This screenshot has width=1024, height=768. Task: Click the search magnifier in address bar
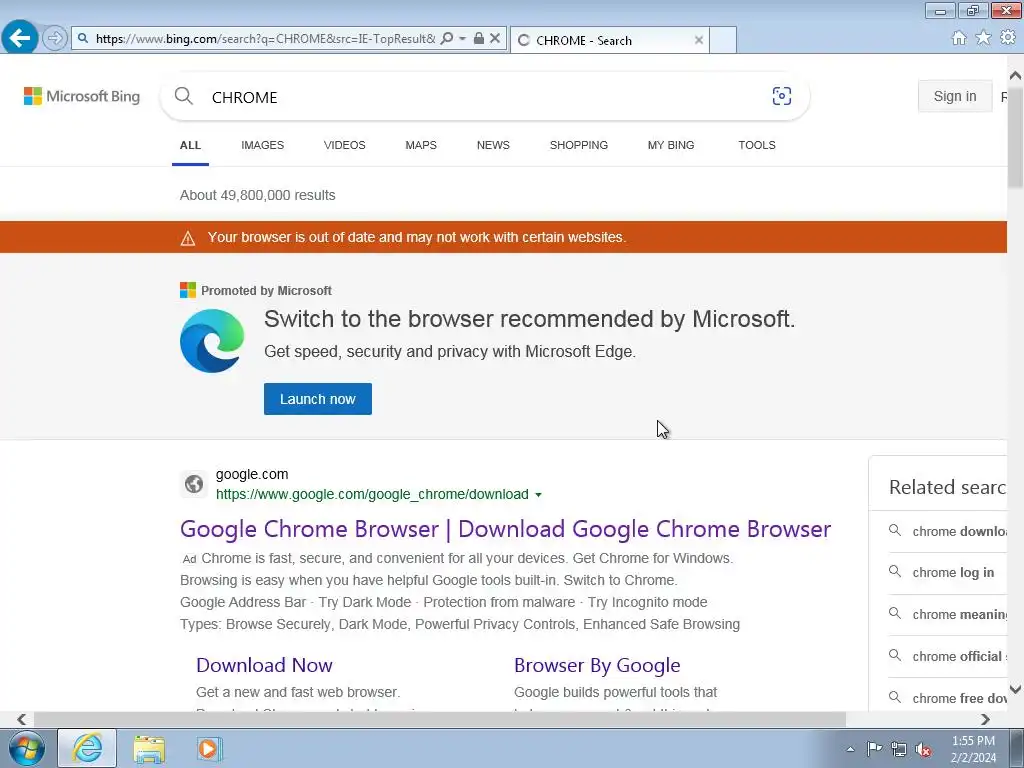[447, 39]
